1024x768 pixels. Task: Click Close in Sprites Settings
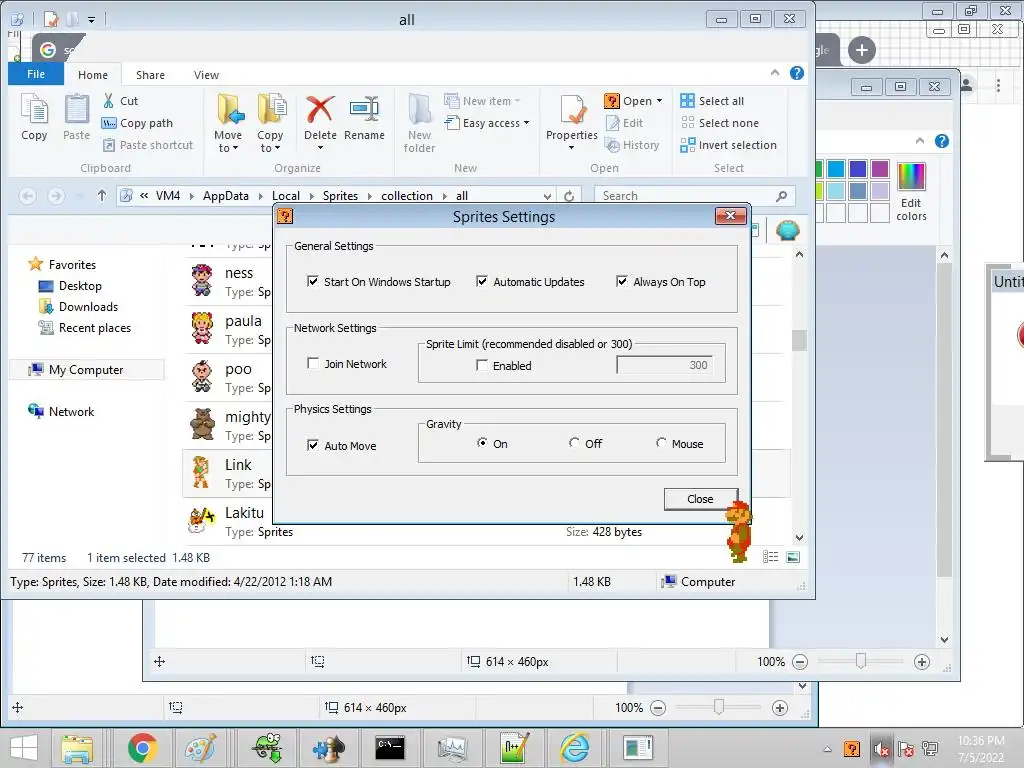[x=700, y=499]
